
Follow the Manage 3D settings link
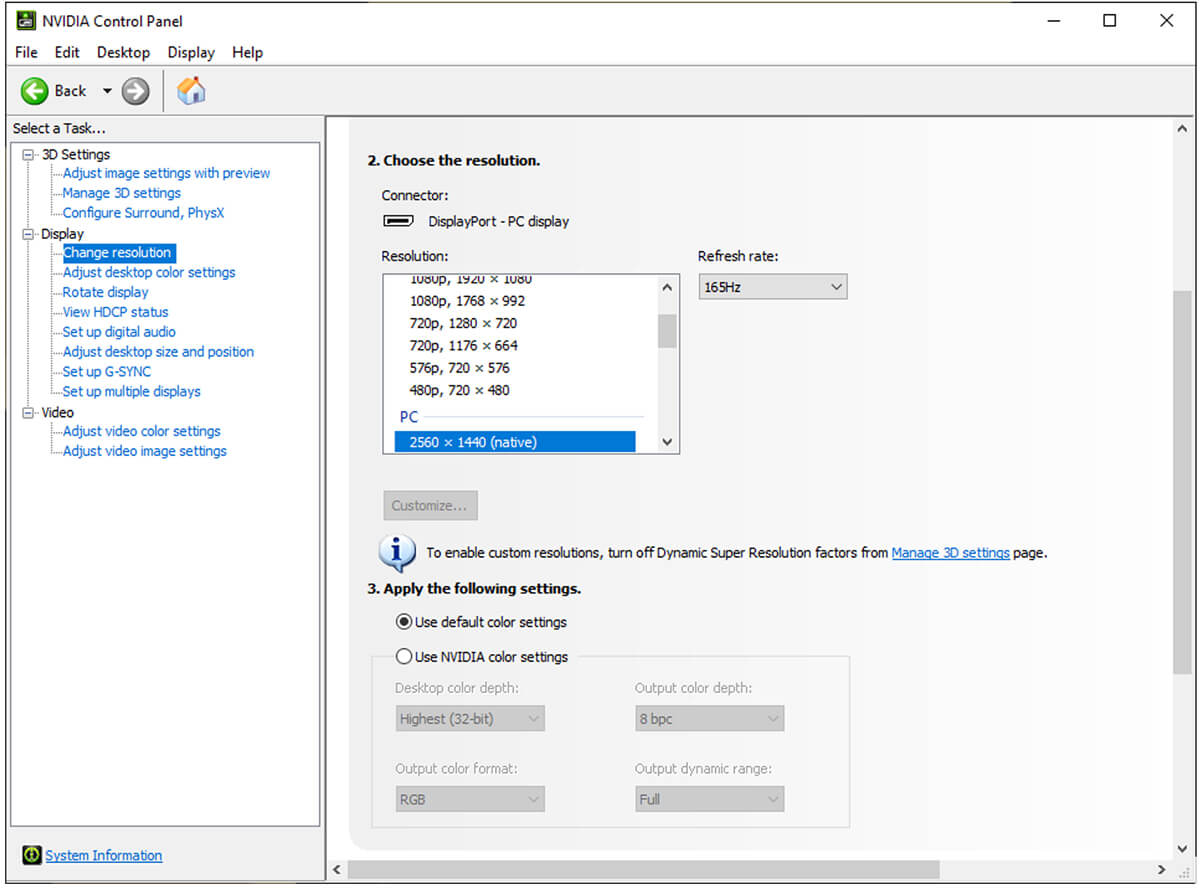coord(950,552)
